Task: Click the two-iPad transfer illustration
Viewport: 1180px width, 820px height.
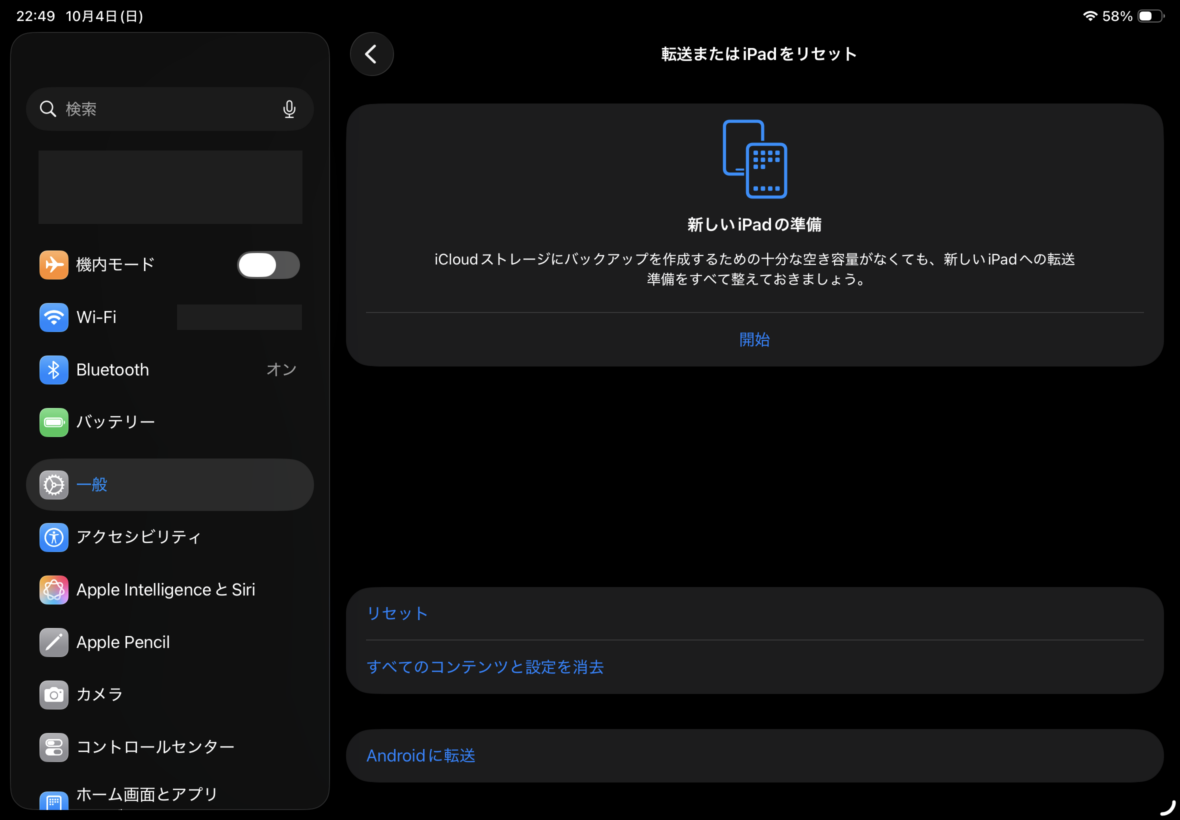Action: pos(755,159)
